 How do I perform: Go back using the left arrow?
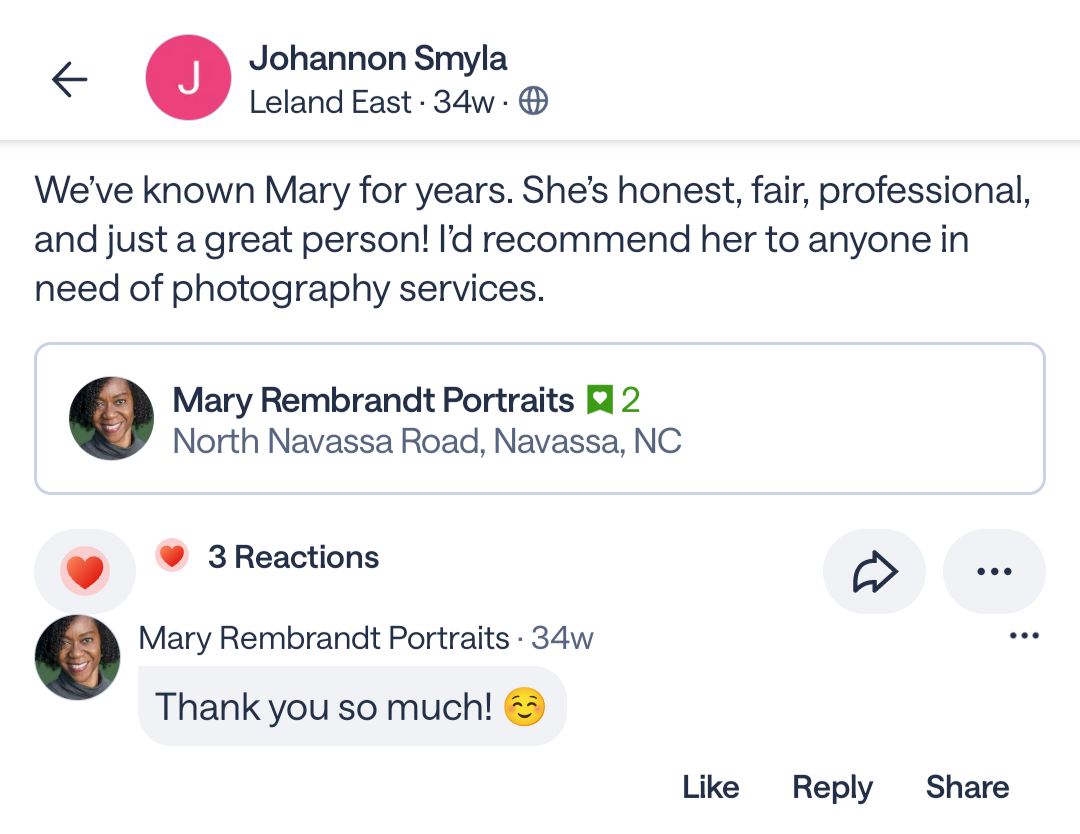70,80
